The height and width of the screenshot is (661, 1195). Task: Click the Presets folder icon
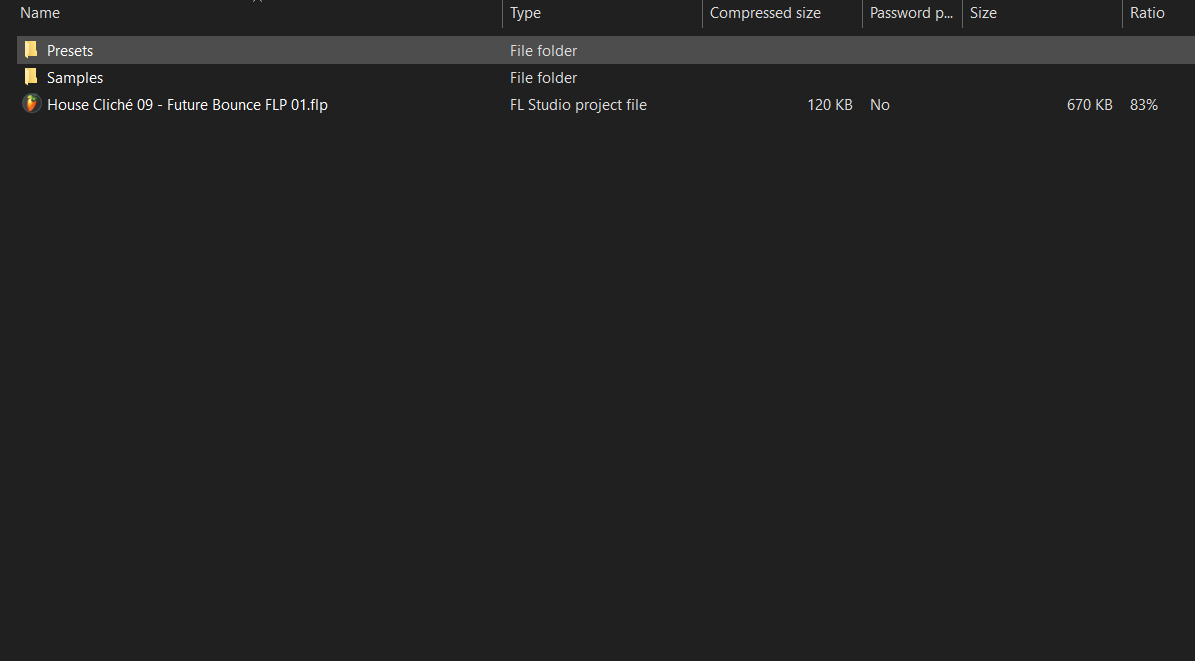(x=31, y=50)
